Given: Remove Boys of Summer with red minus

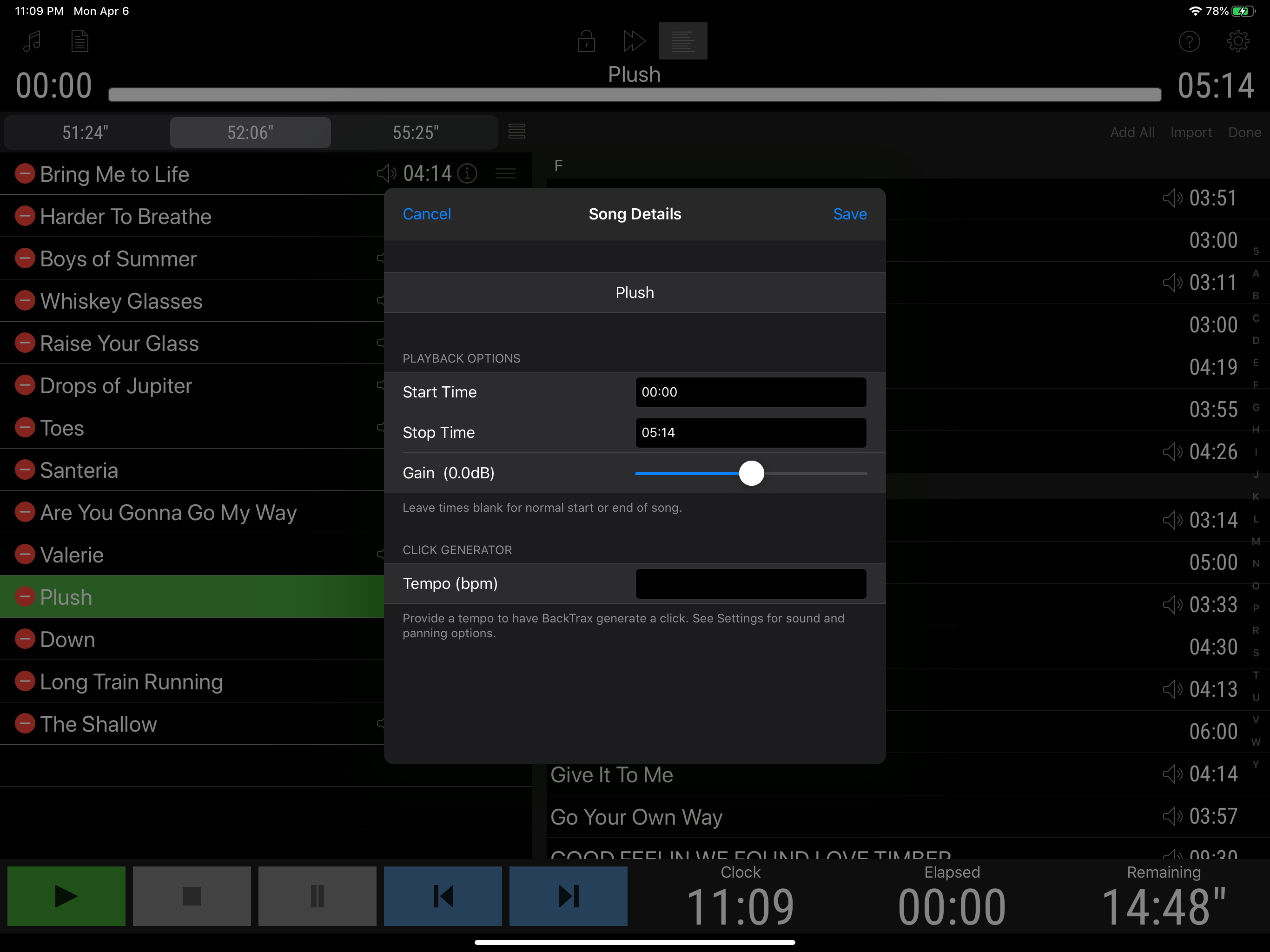Looking at the screenshot, I should [25, 258].
